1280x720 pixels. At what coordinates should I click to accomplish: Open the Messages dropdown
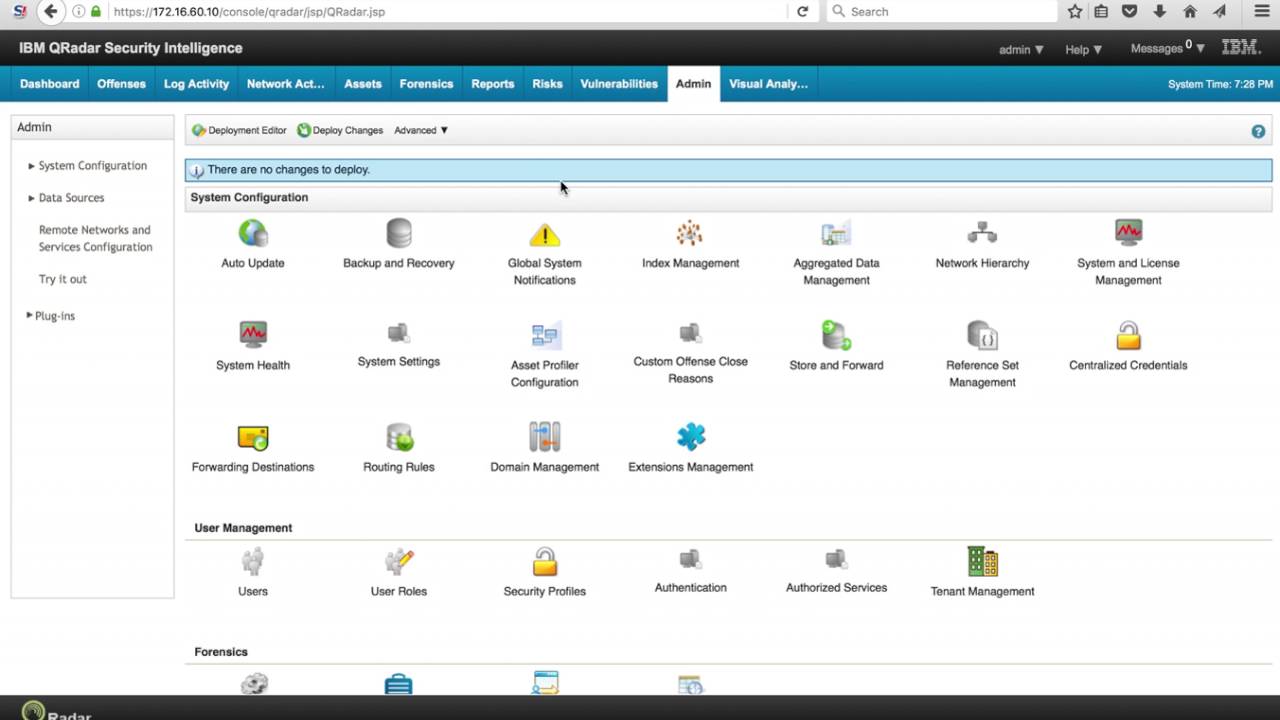(1167, 48)
